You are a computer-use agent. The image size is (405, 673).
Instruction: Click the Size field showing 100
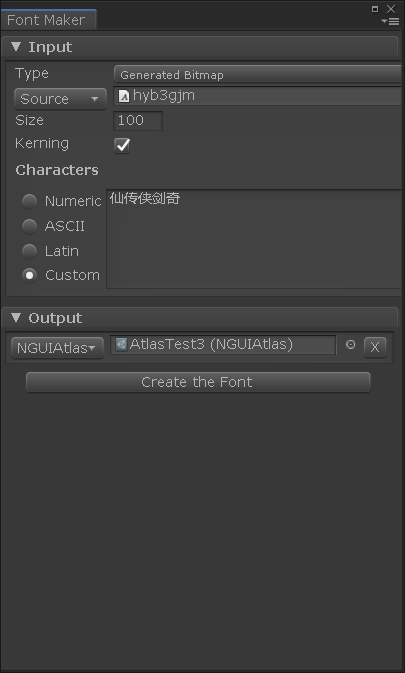tap(138, 121)
